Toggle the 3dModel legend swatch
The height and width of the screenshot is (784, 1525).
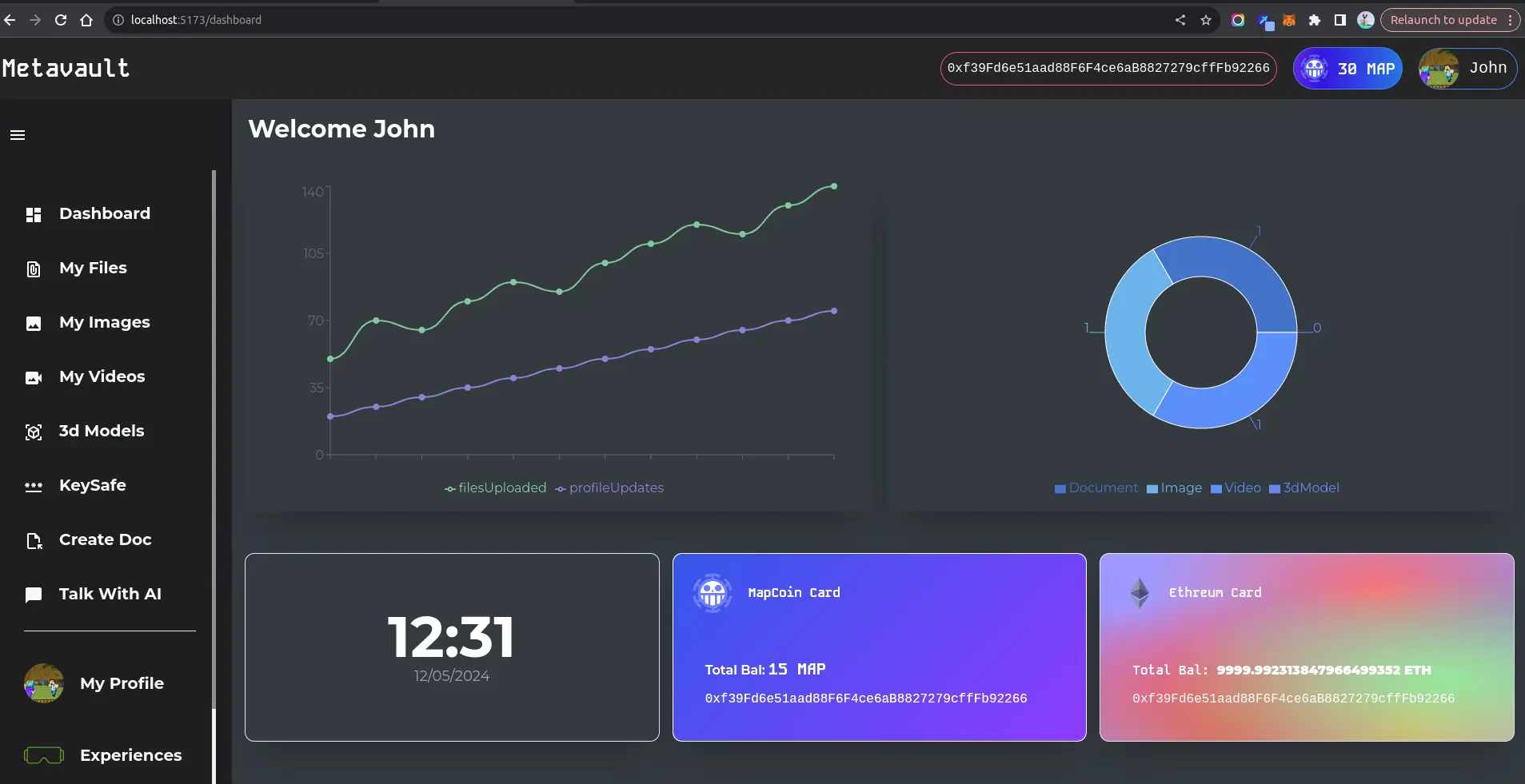pyautogui.click(x=1275, y=489)
